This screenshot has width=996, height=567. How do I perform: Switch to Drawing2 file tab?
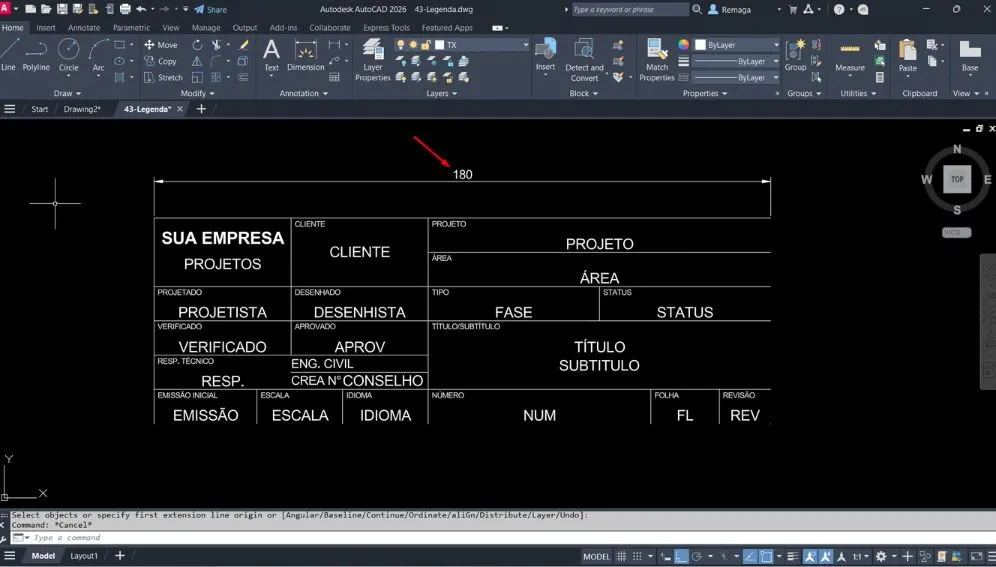pos(82,109)
